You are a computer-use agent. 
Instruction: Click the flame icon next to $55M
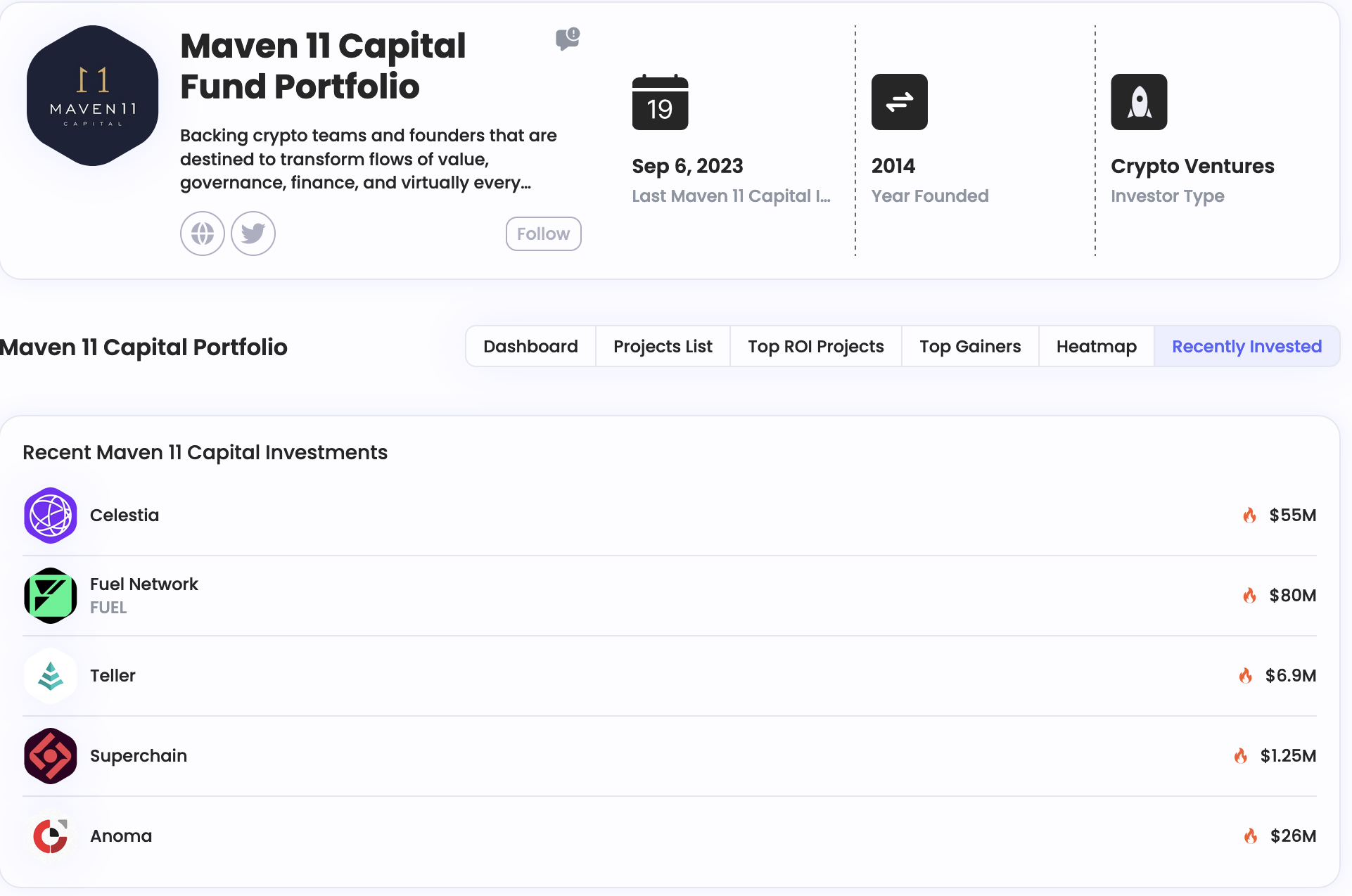[1249, 516]
